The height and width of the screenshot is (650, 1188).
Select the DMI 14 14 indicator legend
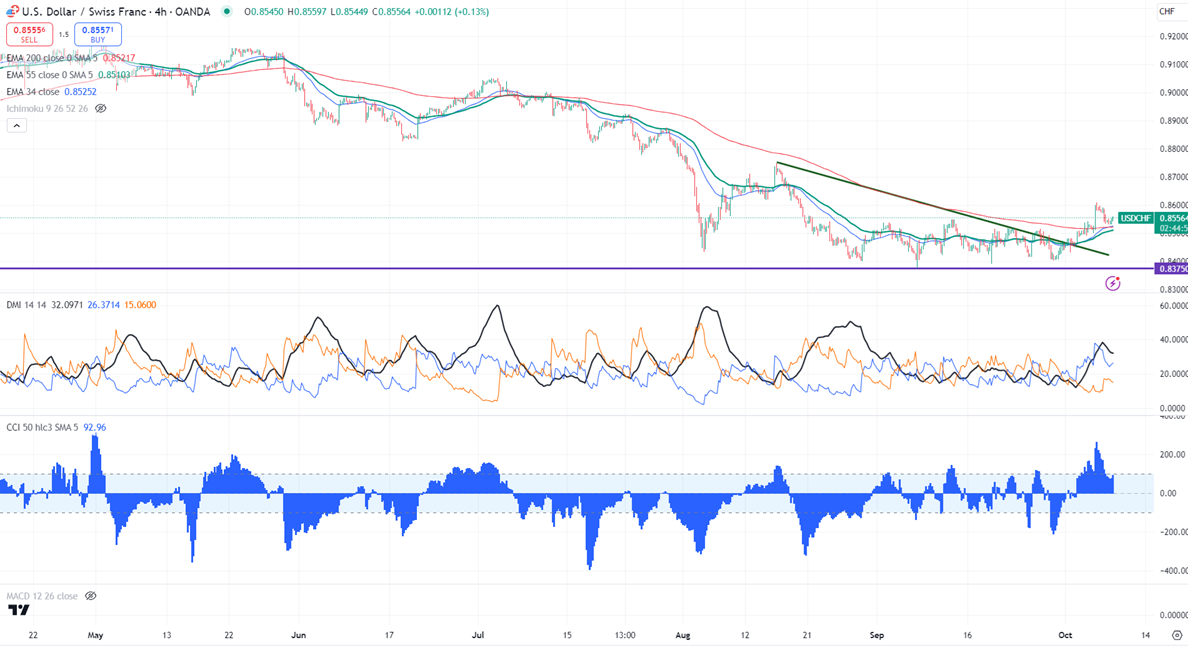pyautogui.click(x=24, y=305)
